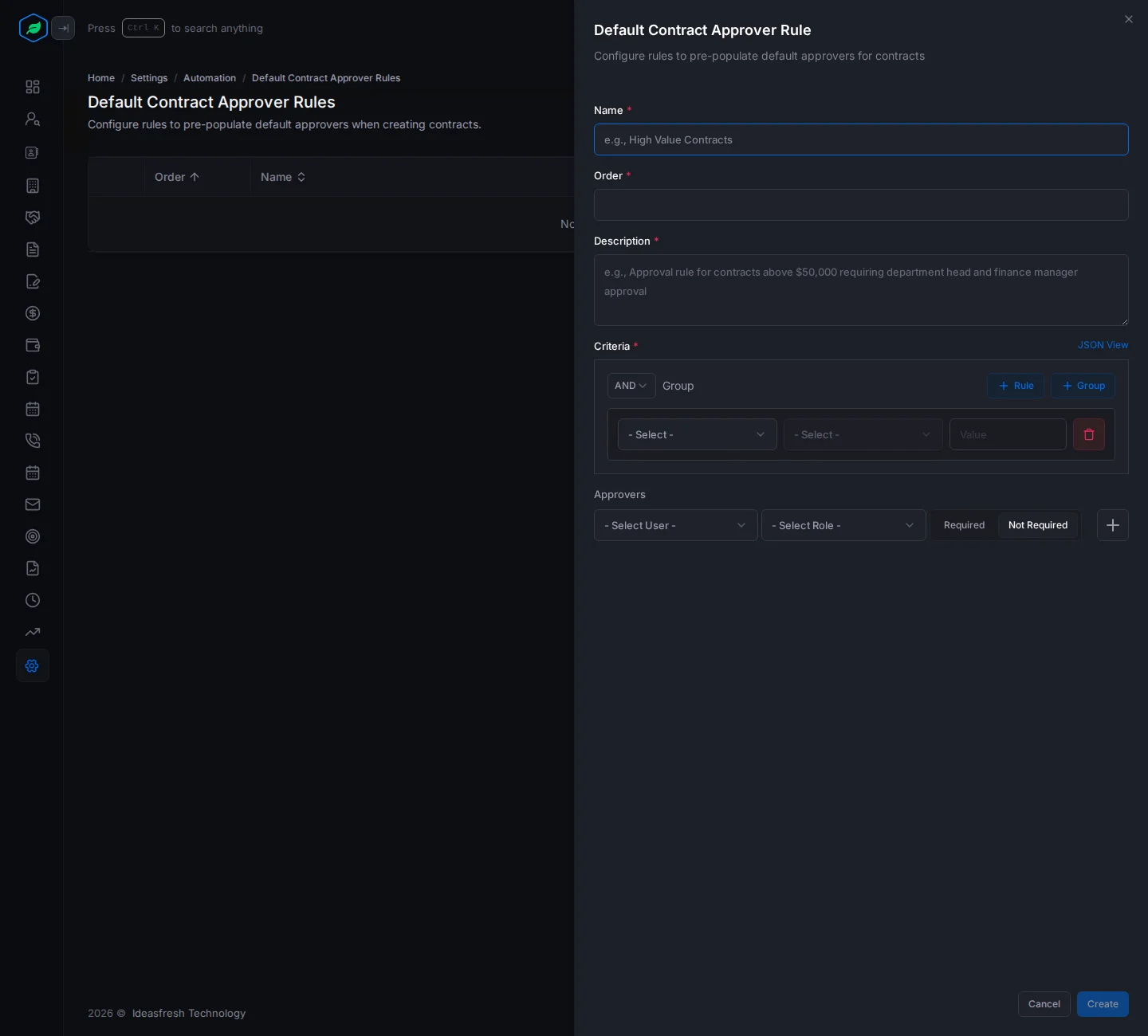
Task: Open the criteria operator Select dropdown
Action: tap(863, 434)
